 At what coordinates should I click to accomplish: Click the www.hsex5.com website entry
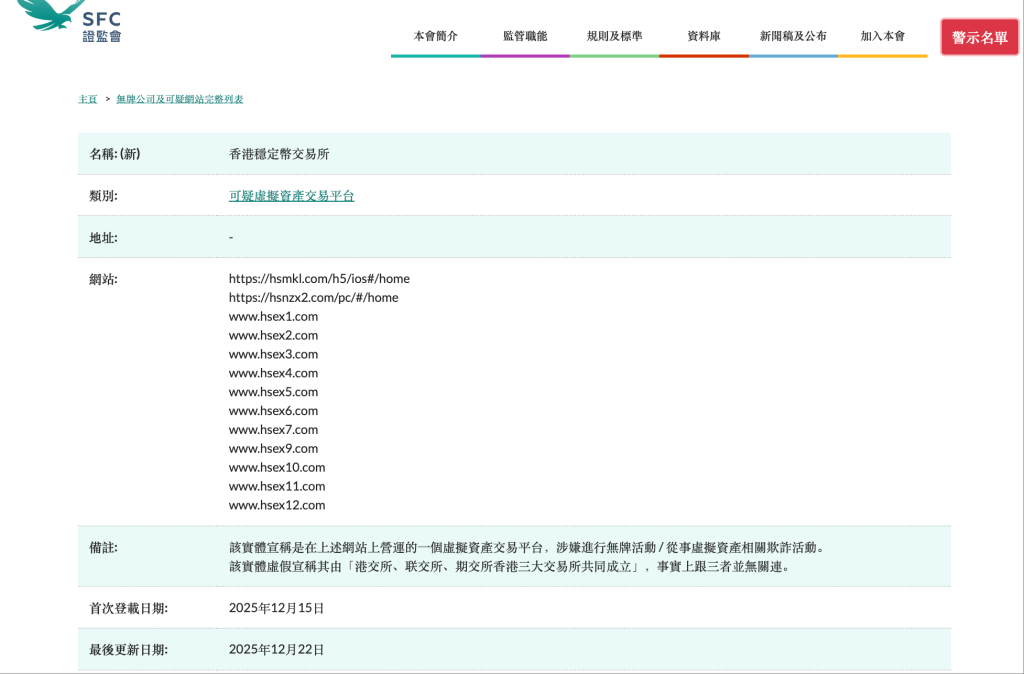(x=273, y=392)
